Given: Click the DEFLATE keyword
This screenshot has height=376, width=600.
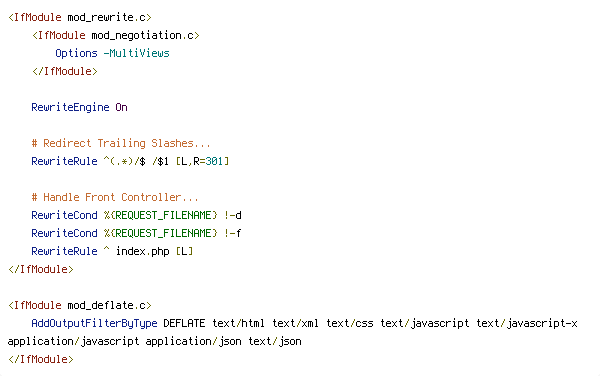Looking at the screenshot, I should [x=184, y=324].
